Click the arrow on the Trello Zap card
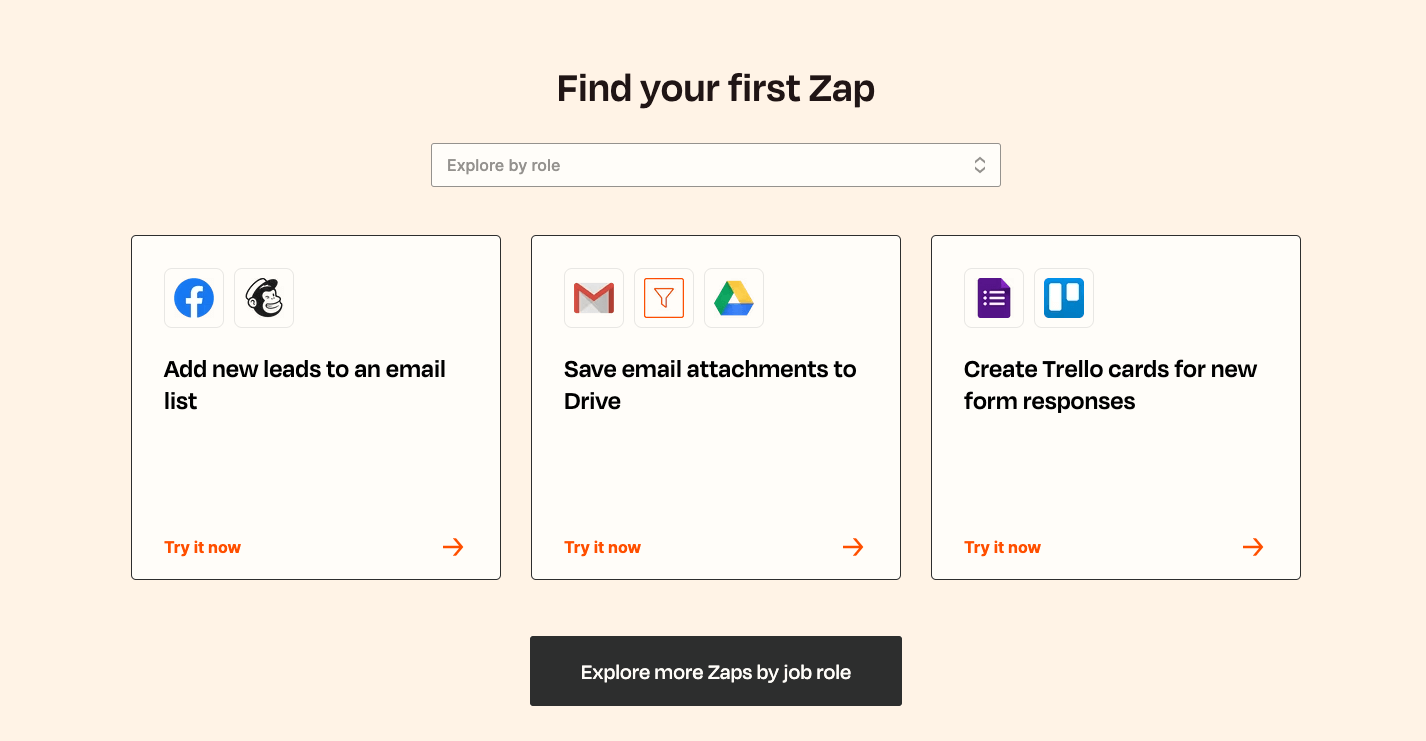Viewport: 1426px width, 741px height. 1252,546
